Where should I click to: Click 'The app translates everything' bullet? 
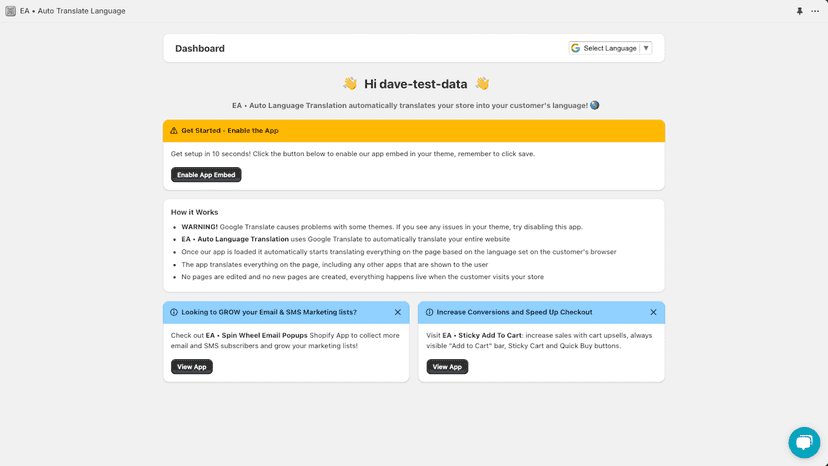point(334,265)
